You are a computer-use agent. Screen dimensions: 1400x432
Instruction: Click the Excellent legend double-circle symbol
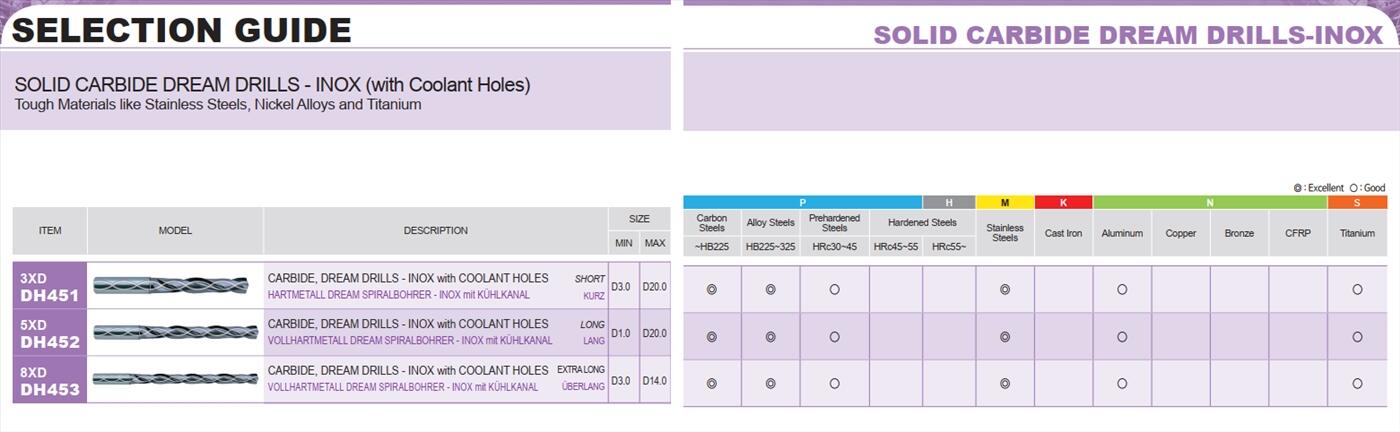(1298, 188)
